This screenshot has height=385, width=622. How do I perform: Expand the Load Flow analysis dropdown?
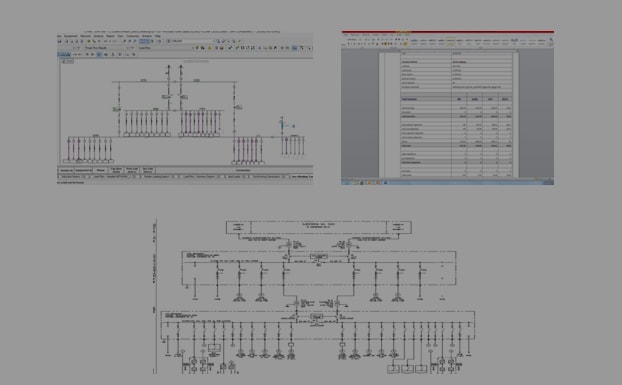[x=165, y=48]
